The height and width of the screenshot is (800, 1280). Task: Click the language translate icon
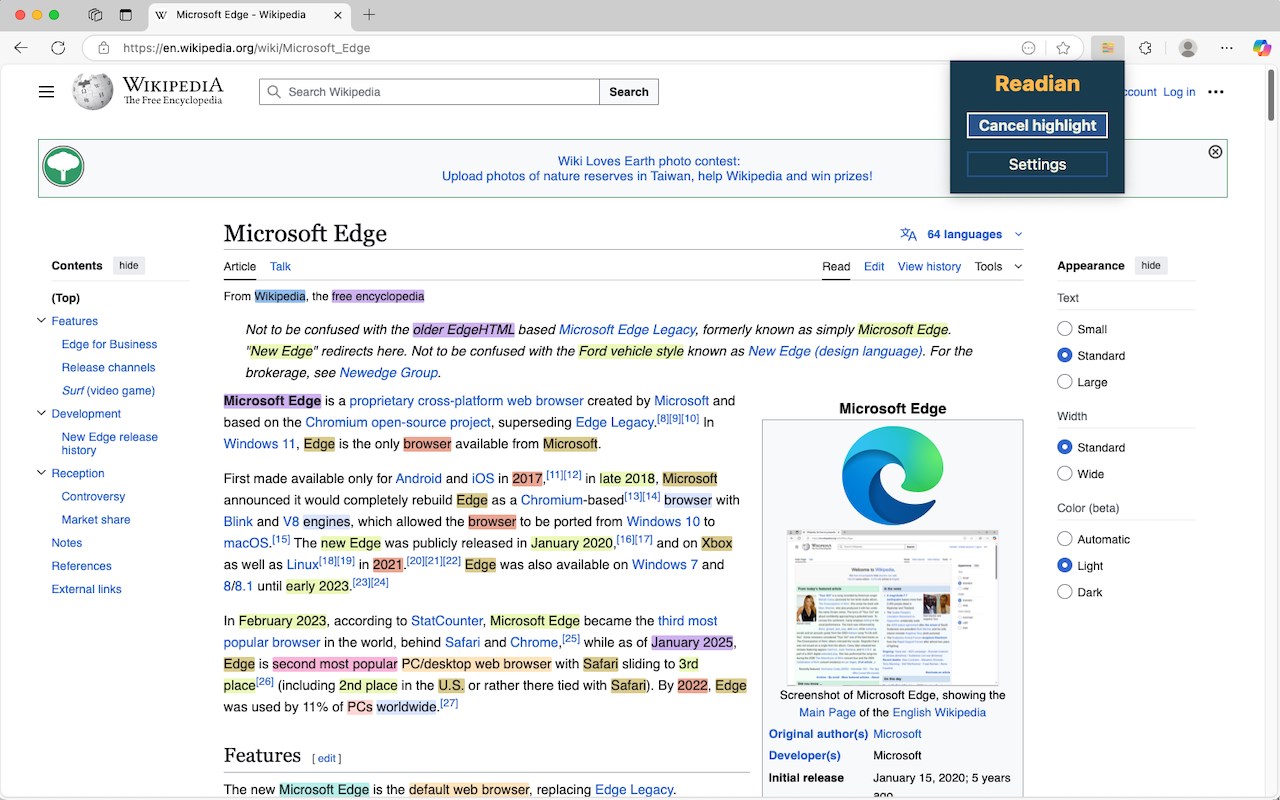[908, 234]
